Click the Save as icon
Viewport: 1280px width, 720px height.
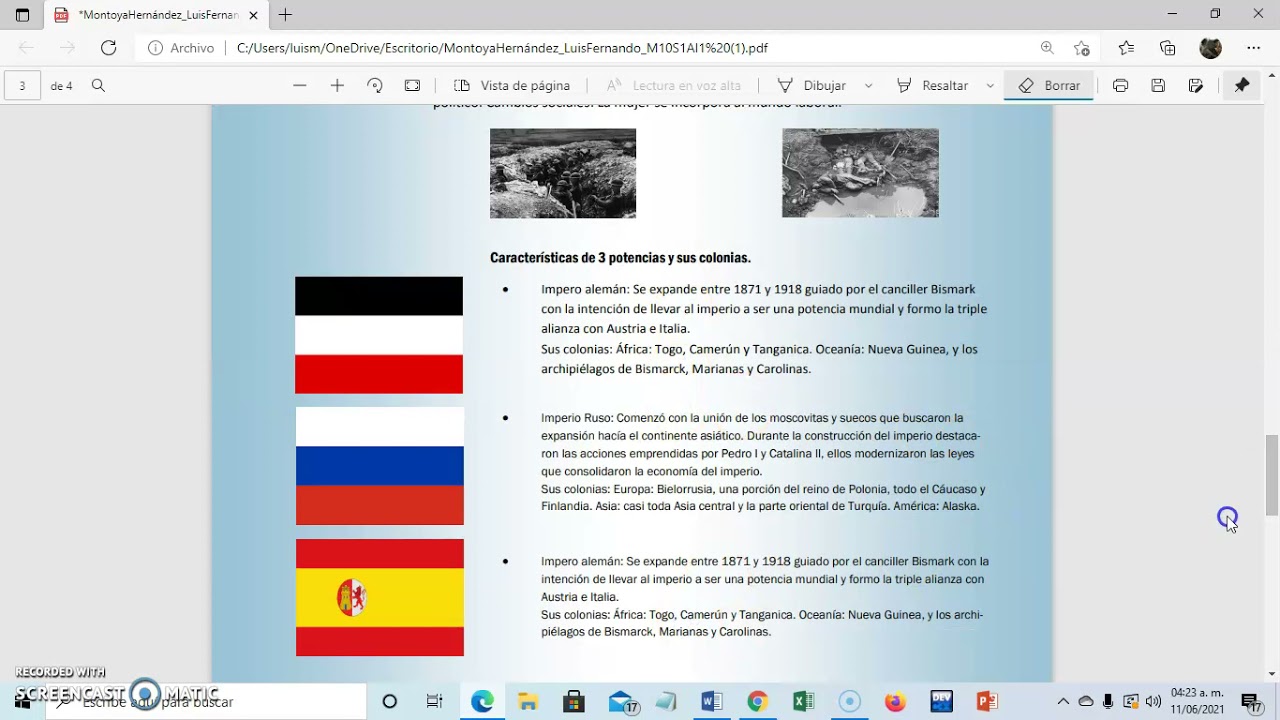pos(1196,86)
